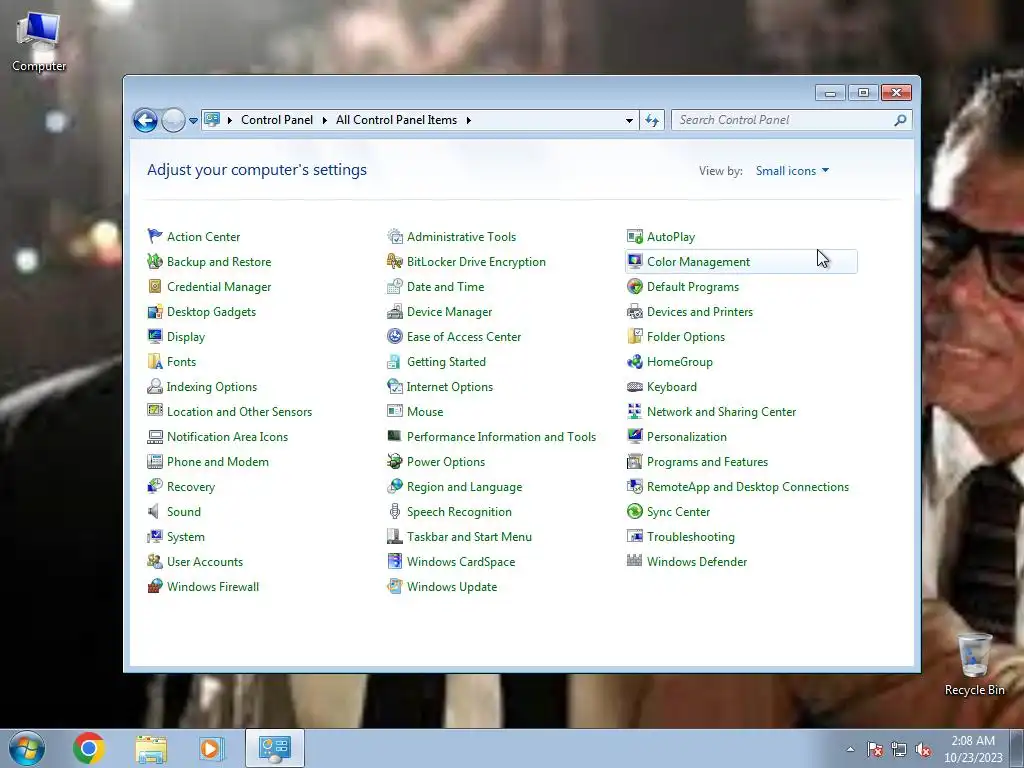Open the Windows Defender icon
1024x768 pixels.
pos(635,561)
